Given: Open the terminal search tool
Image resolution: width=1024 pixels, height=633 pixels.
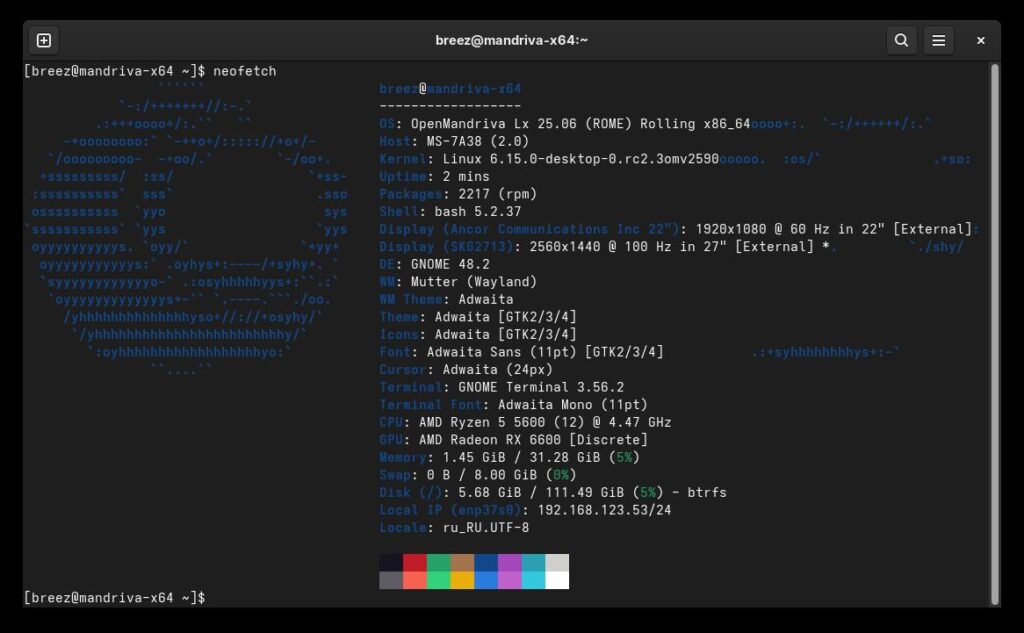Looking at the screenshot, I should click(901, 41).
